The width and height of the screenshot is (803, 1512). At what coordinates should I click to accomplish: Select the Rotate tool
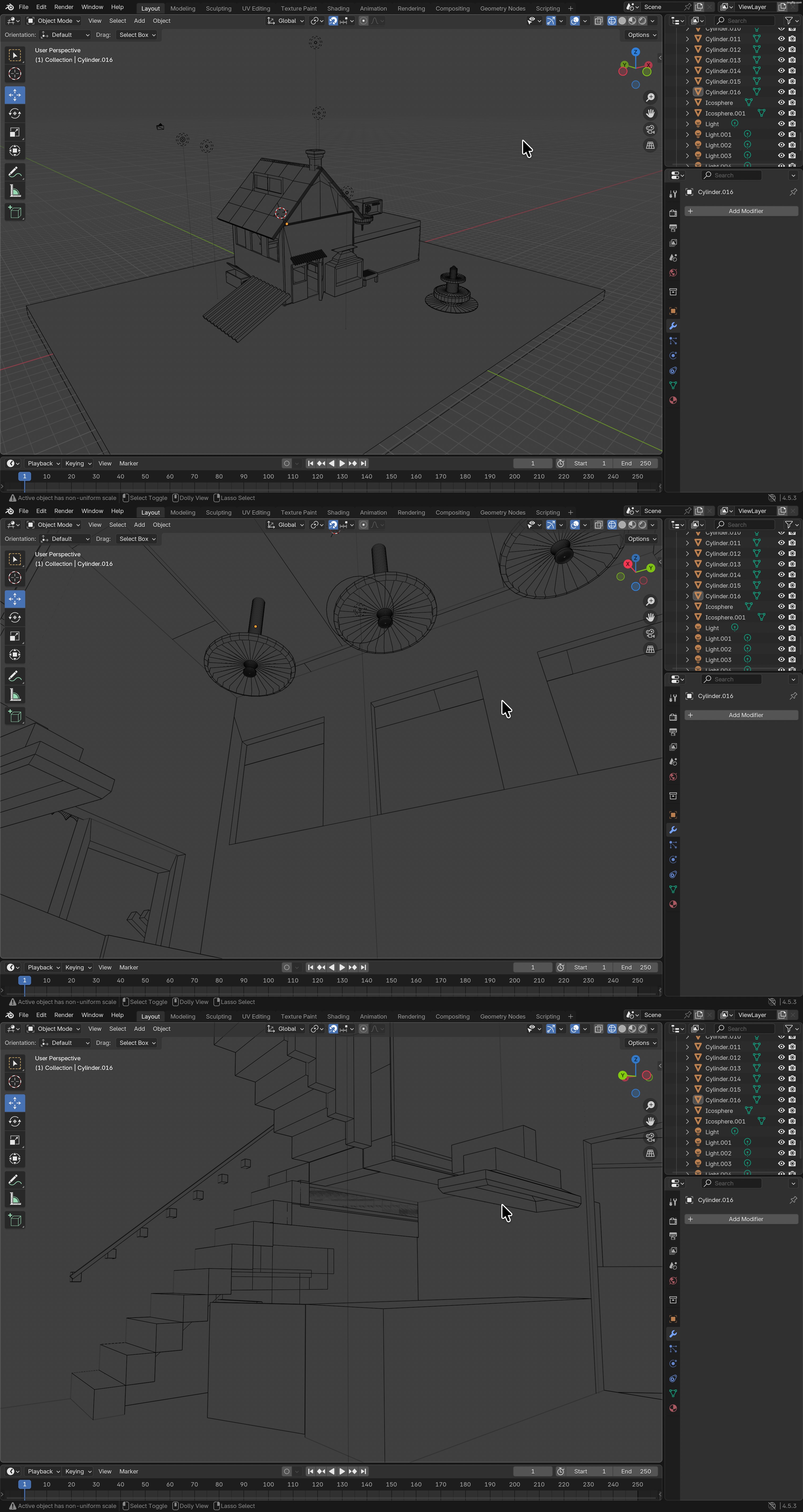pyautogui.click(x=15, y=113)
